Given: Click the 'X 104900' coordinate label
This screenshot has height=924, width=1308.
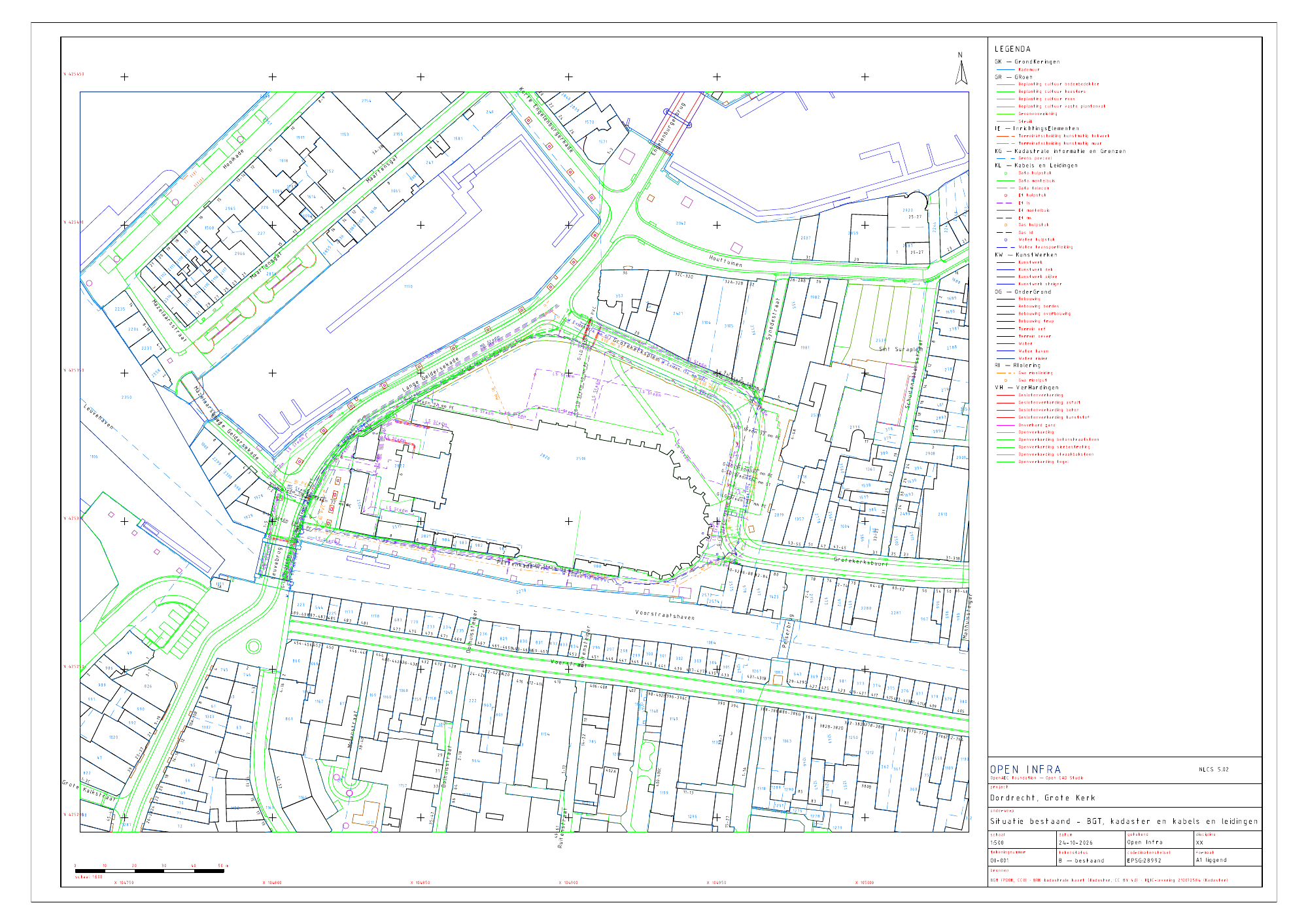Looking at the screenshot, I should click(x=569, y=883).
